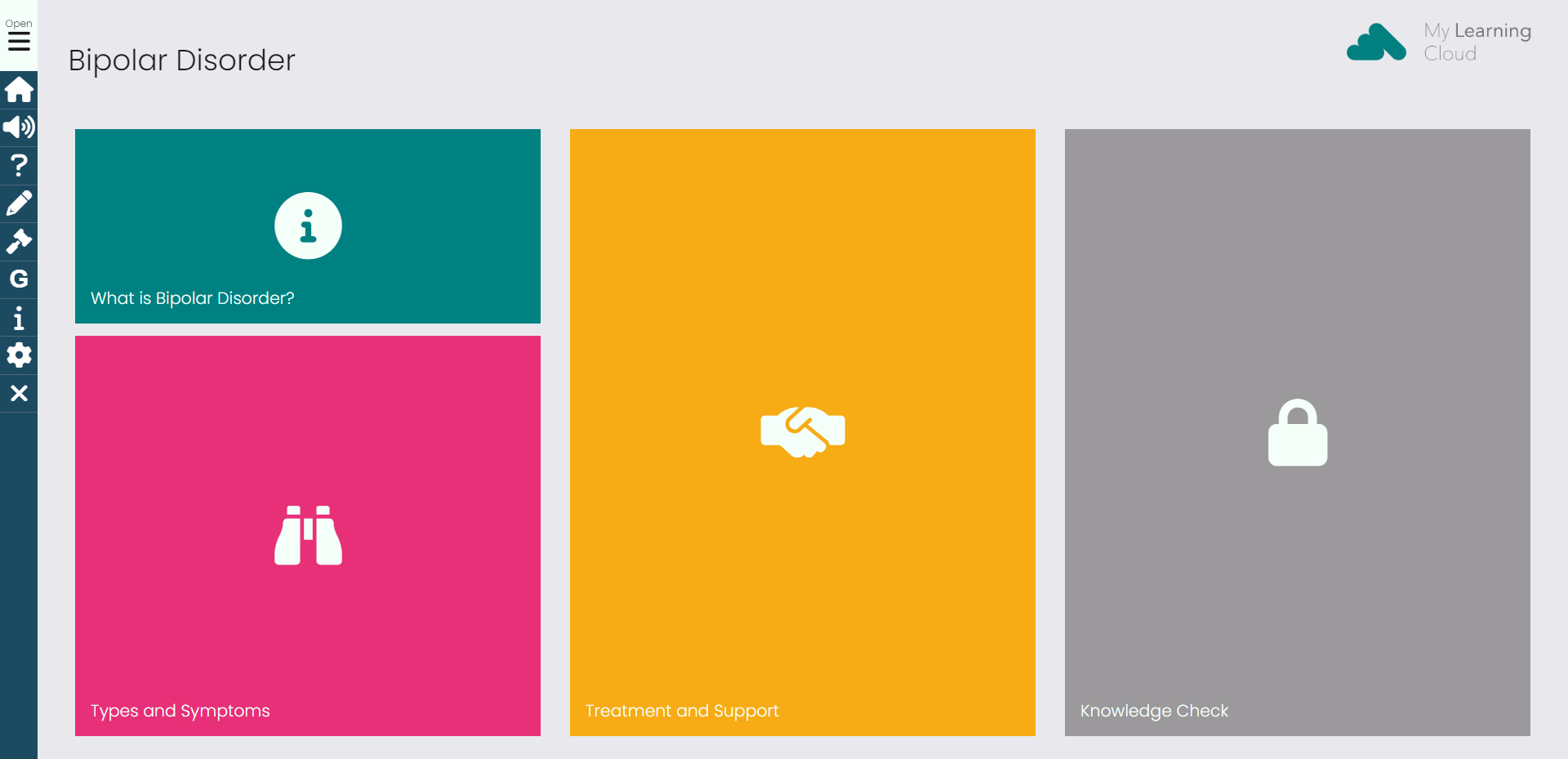Image resolution: width=1568 pixels, height=759 pixels.
Task: Show course information via sidebar i icon
Action: 19,317
